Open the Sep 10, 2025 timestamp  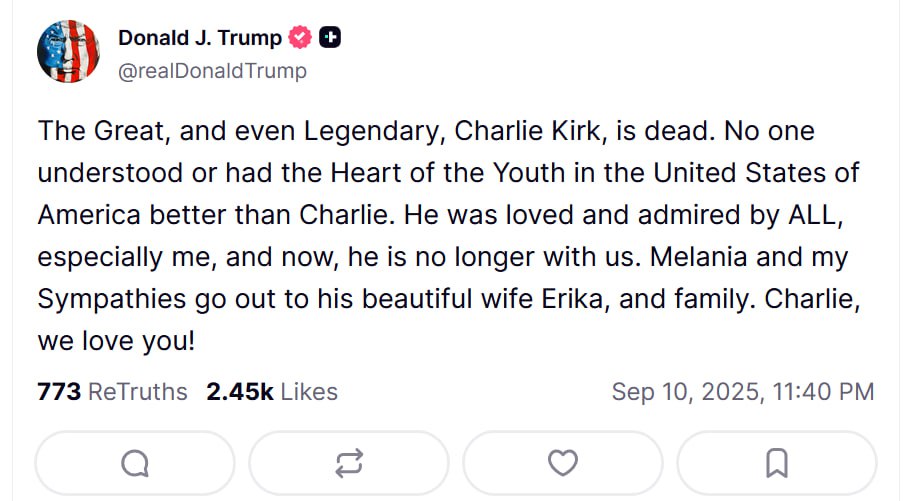[743, 392]
